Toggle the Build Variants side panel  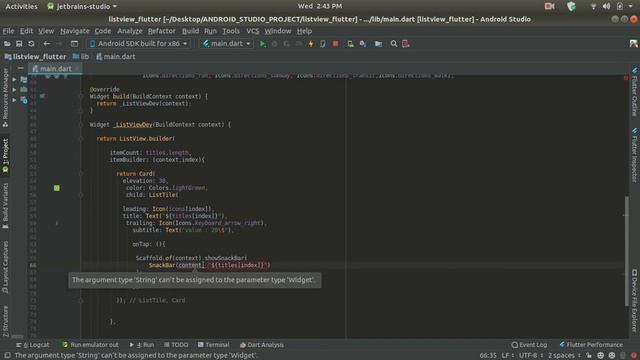(x=5, y=206)
